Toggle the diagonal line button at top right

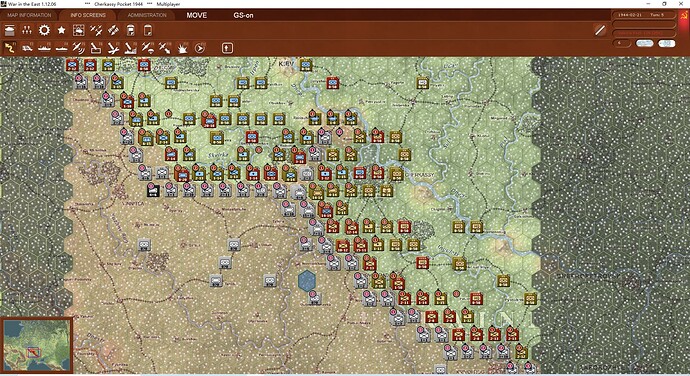[600, 30]
